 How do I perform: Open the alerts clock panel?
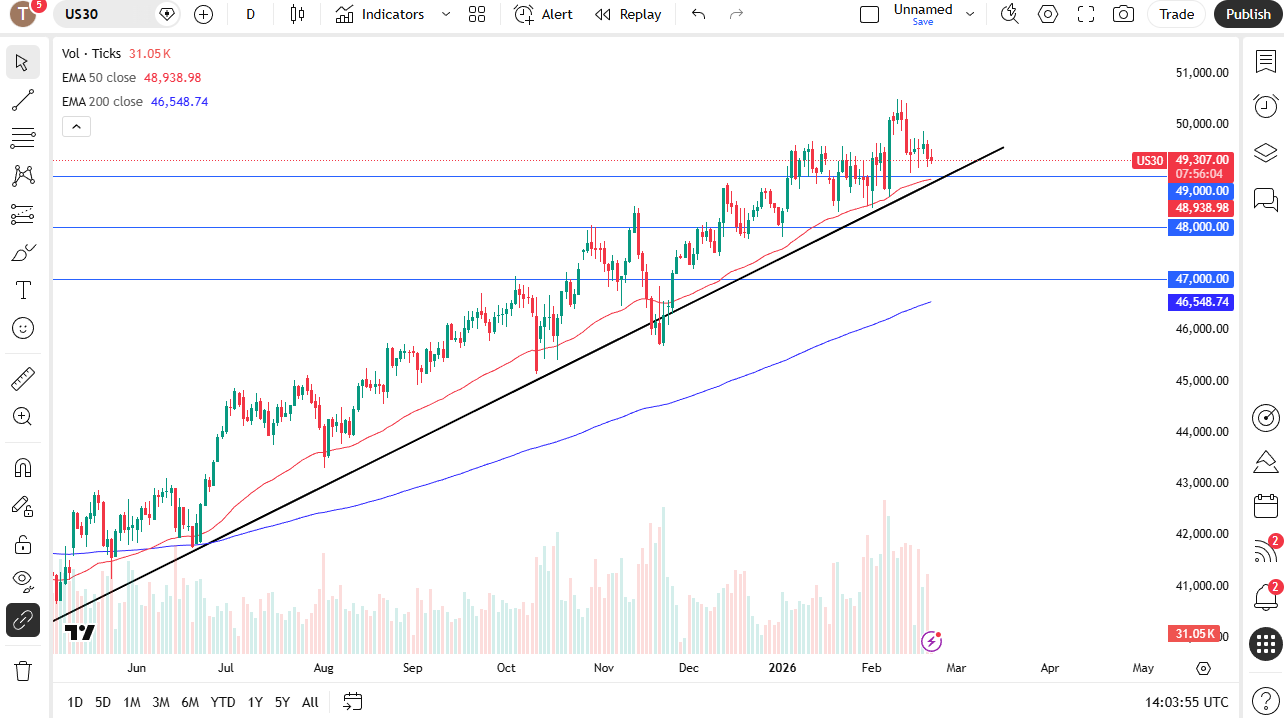[1266, 106]
